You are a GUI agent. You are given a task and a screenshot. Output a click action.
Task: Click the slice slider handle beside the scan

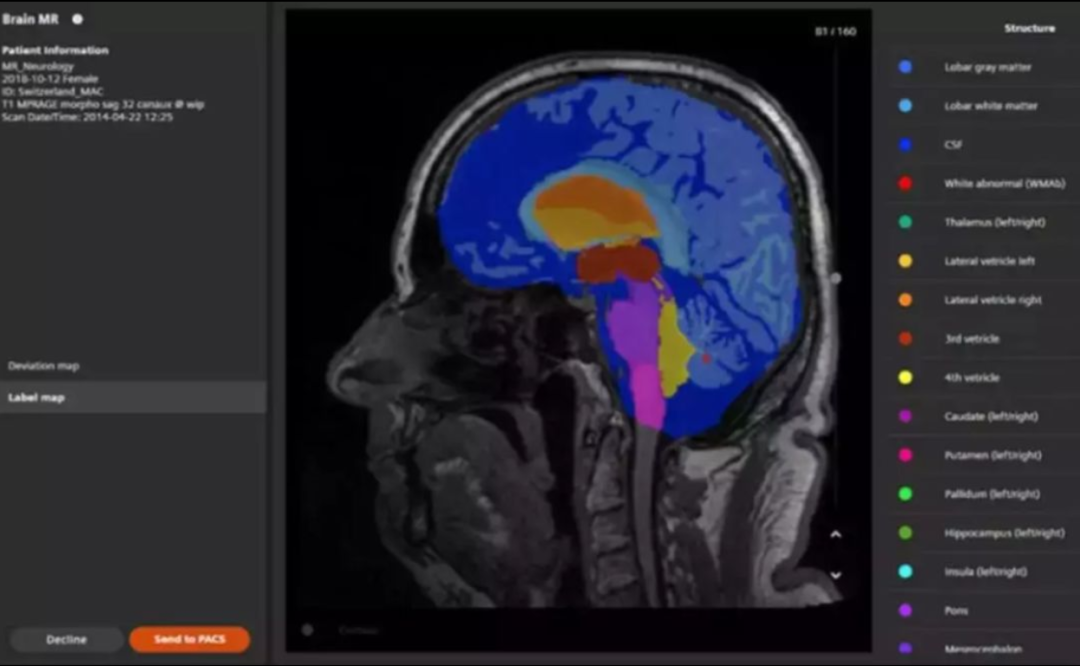pyautogui.click(x=836, y=278)
